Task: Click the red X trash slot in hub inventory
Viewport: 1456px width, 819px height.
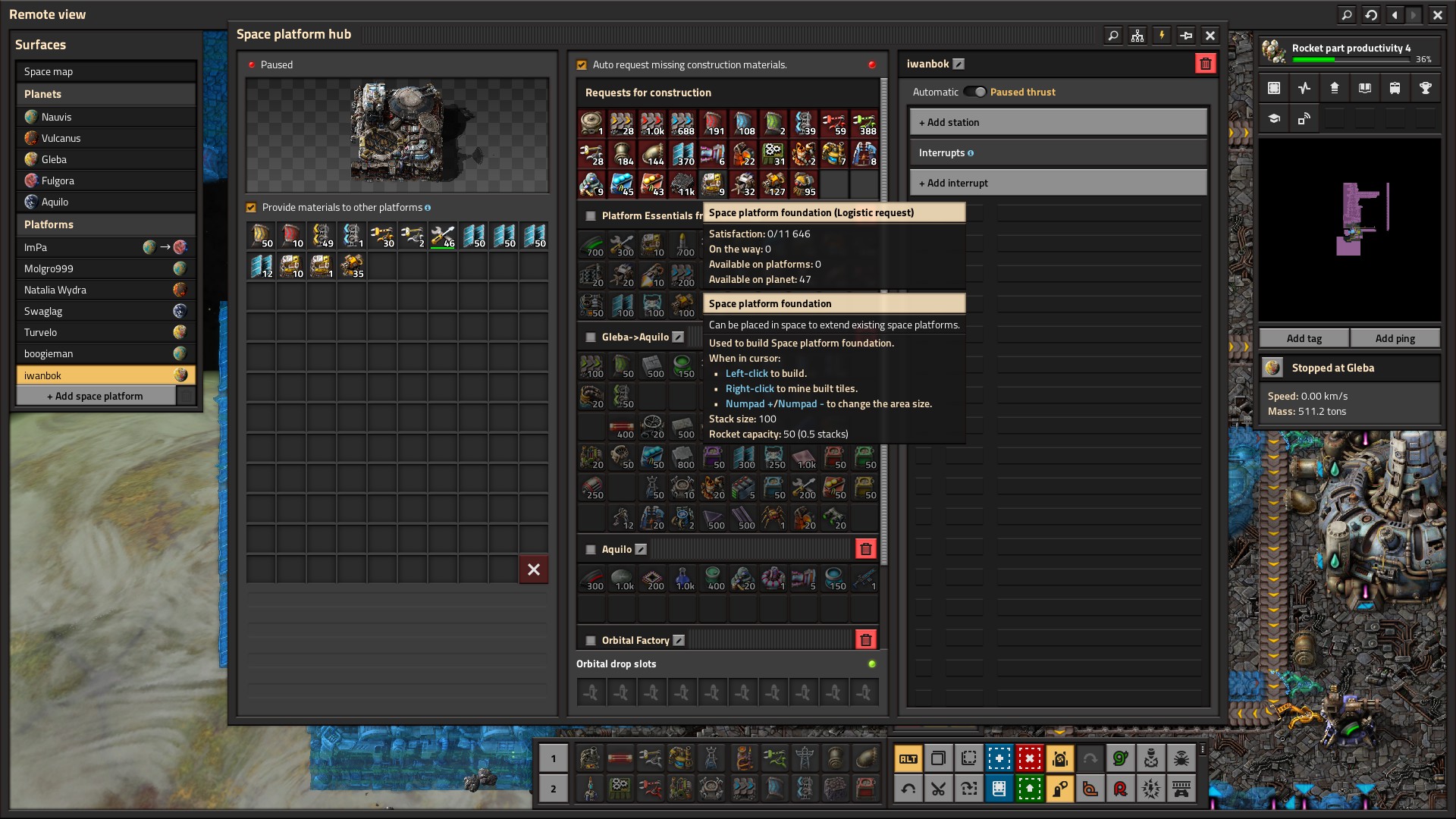Action: (534, 570)
